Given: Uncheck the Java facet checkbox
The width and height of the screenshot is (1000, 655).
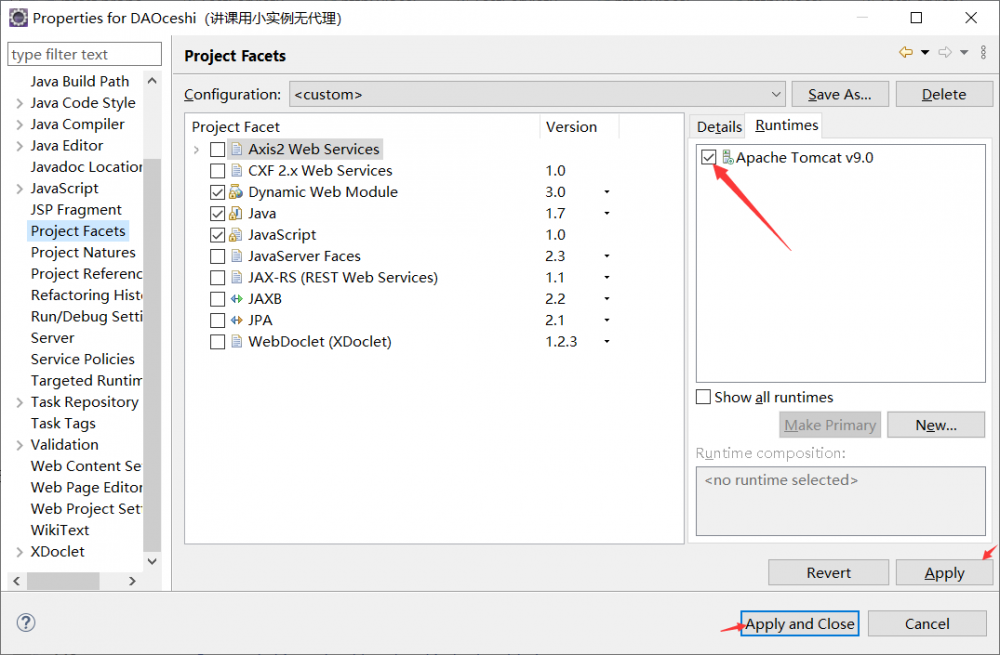Looking at the screenshot, I should pos(217,214).
